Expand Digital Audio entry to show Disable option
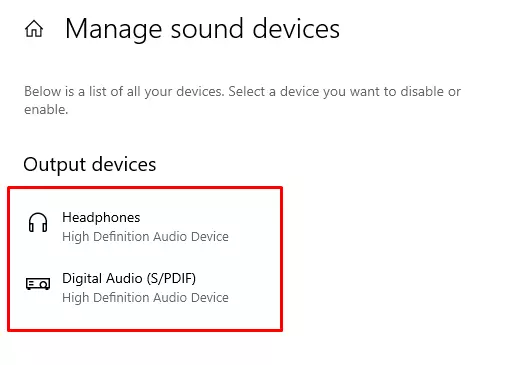The width and height of the screenshot is (512, 365). coord(145,288)
